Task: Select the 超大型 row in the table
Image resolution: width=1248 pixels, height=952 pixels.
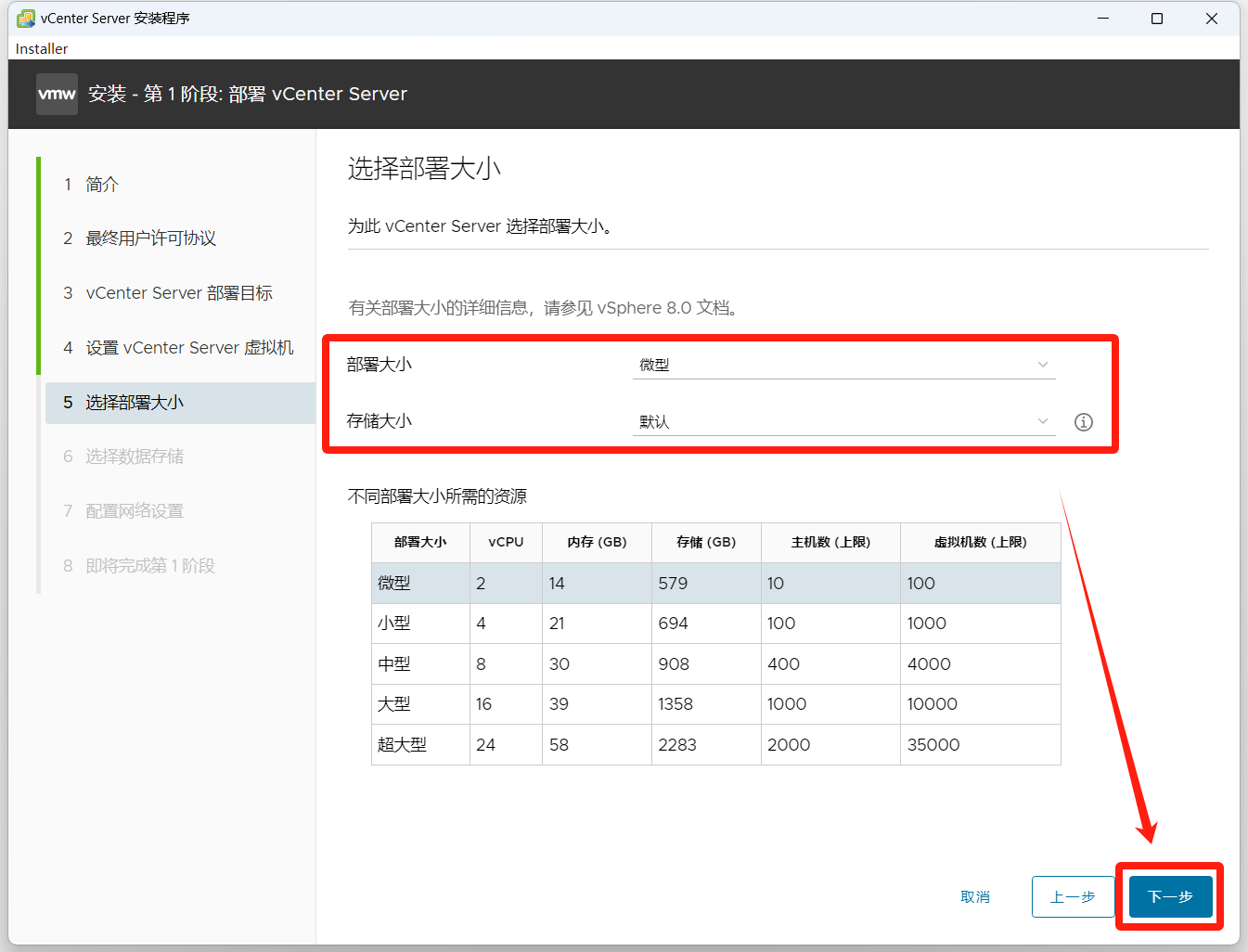Action: point(714,745)
